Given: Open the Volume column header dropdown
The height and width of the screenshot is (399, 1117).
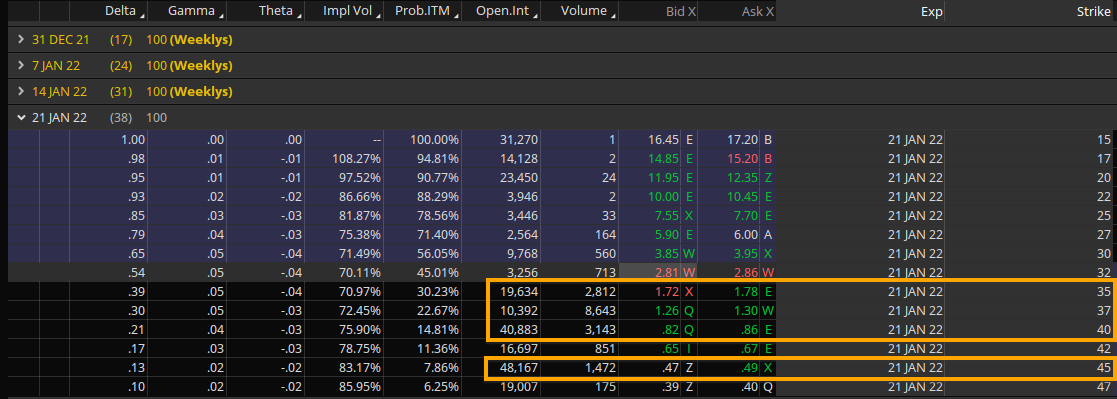Looking at the screenshot, I should [x=613, y=15].
